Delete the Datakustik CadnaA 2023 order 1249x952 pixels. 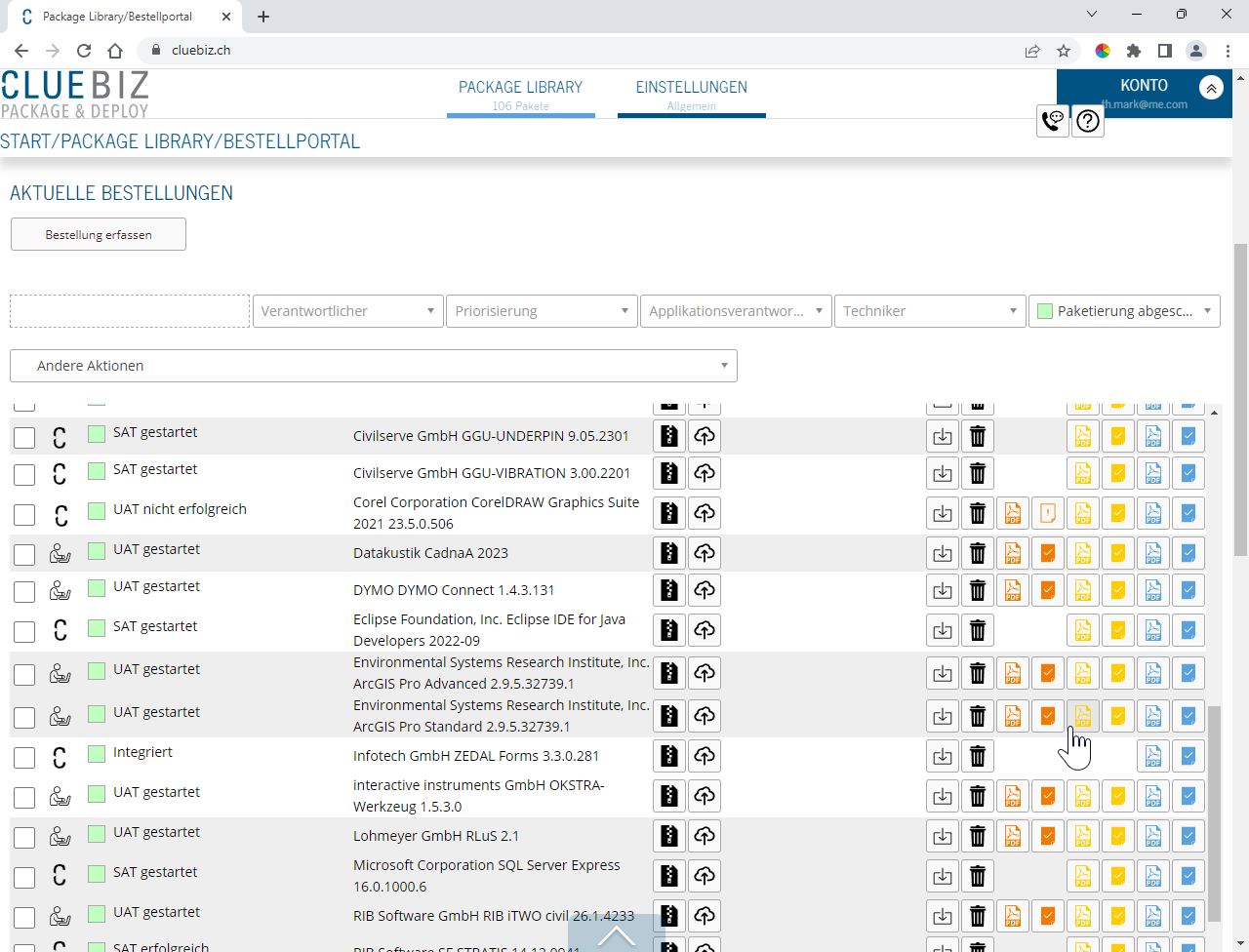[x=978, y=553]
